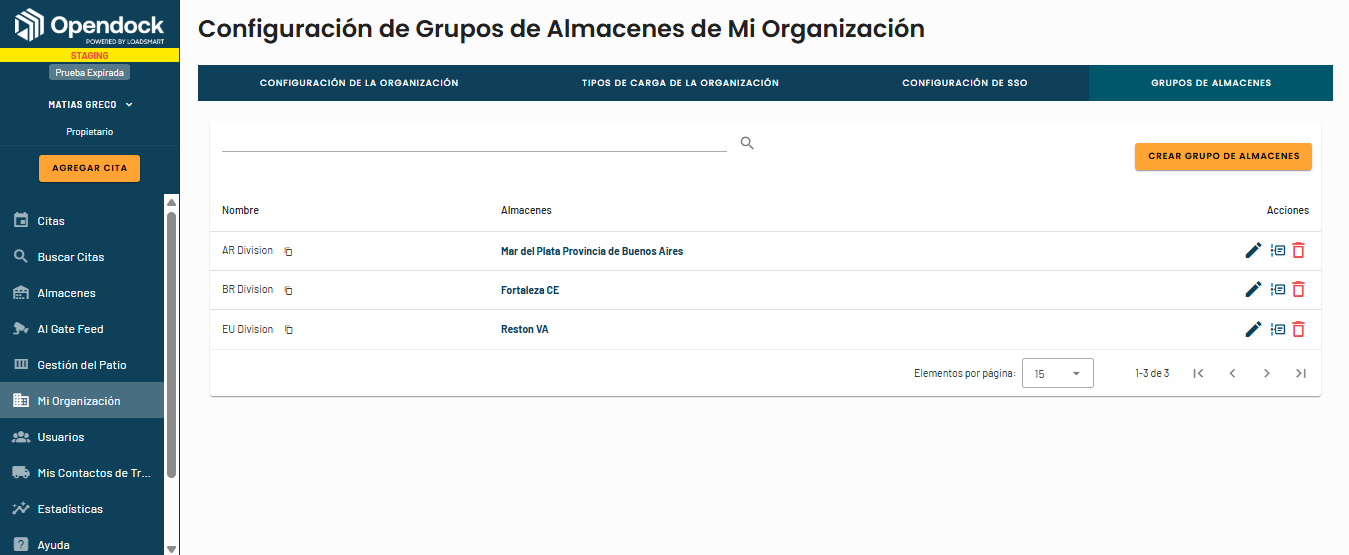This screenshot has width=1349, height=555.
Task: Go to next page of results
Action: coord(1266,373)
